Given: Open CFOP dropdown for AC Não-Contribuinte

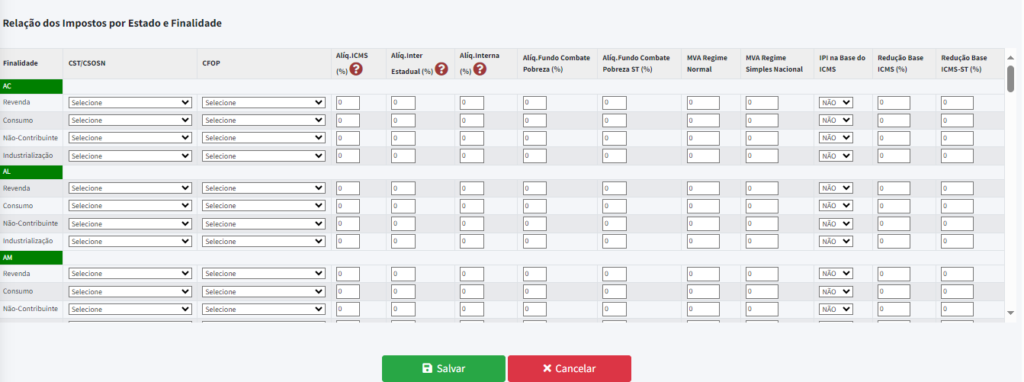Looking at the screenshot, I should [264, 138].
